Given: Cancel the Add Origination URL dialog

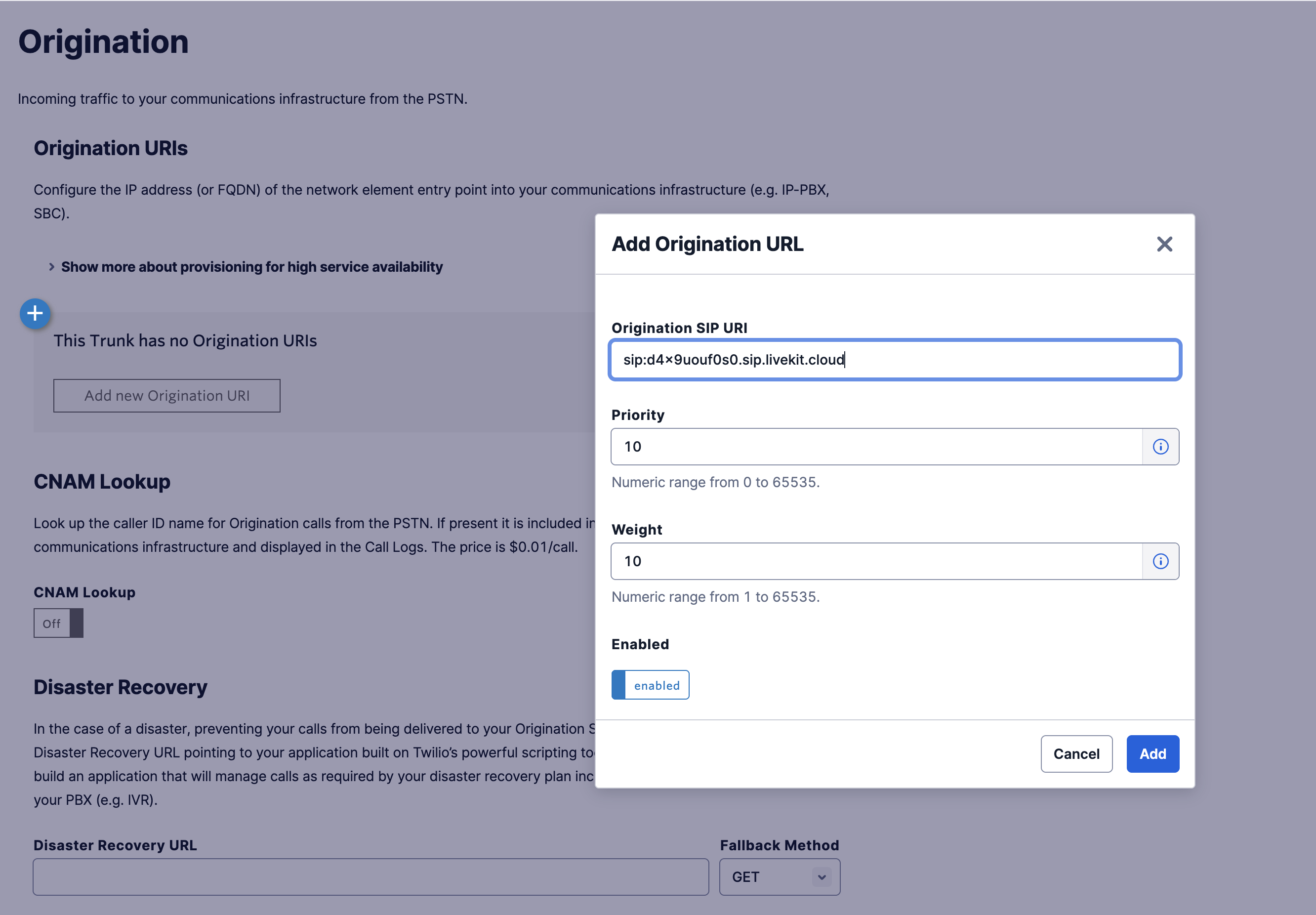Looking at the screenshot, I should point(1076,753).
